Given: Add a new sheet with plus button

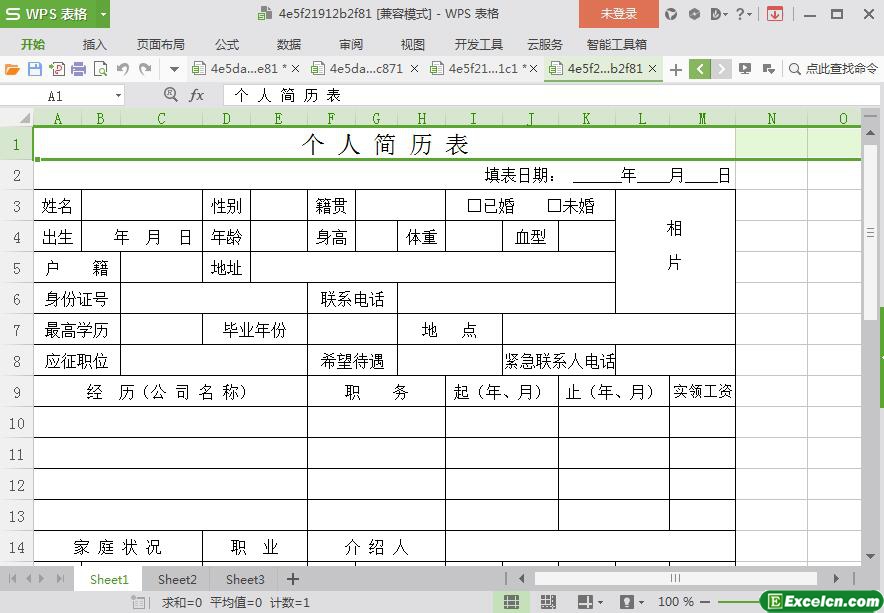Looking at the screenshot, I should 293,579.
